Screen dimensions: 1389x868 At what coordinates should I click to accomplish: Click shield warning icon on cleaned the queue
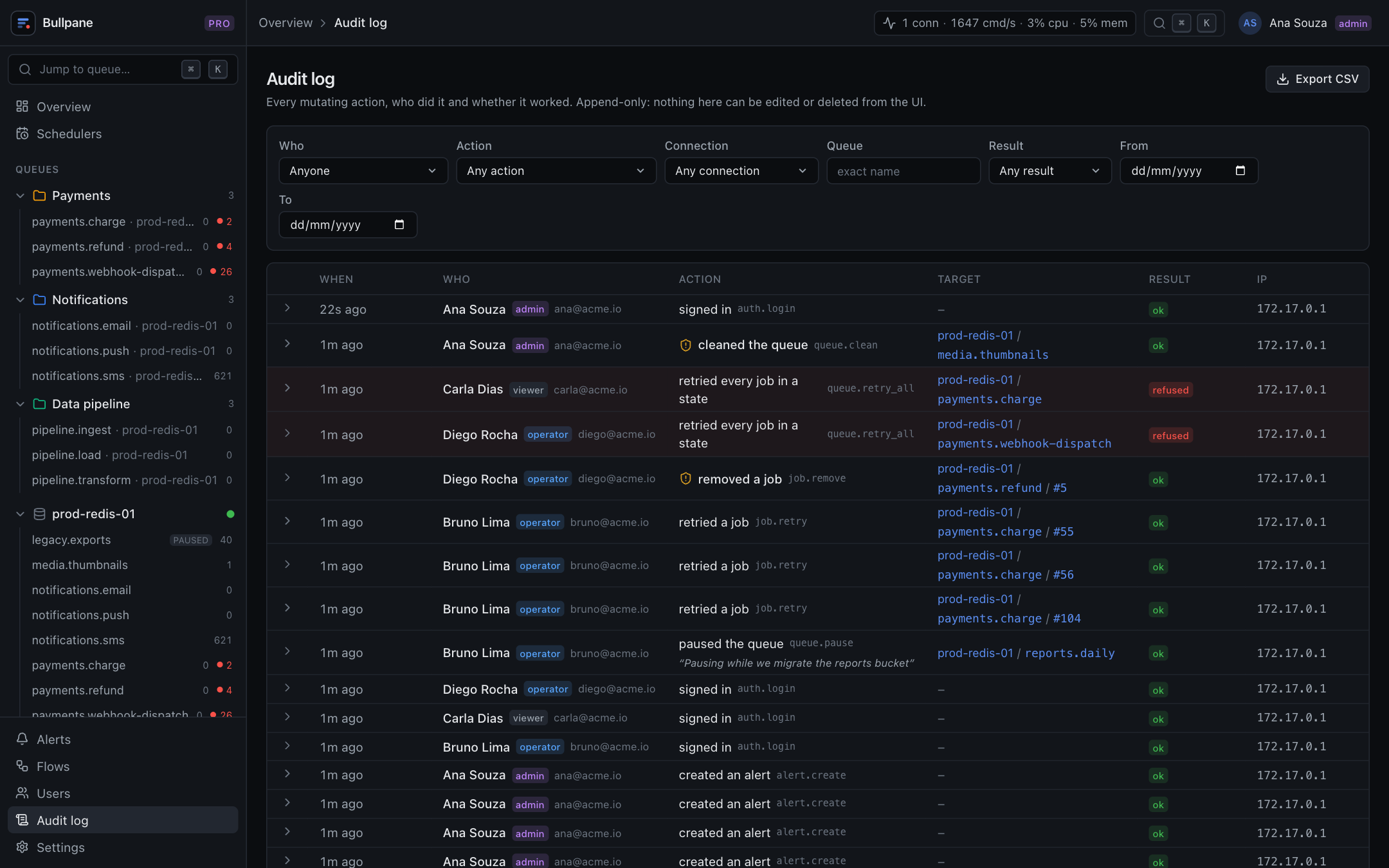point(685,345)
